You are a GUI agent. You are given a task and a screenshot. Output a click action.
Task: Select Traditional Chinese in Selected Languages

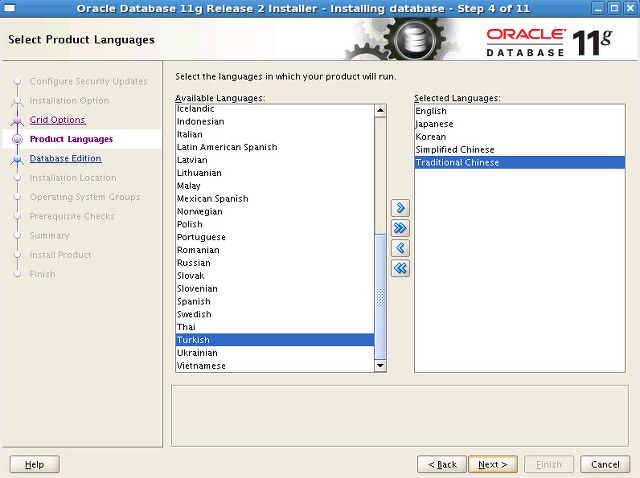pyautogui.click(x=520, y=162)
